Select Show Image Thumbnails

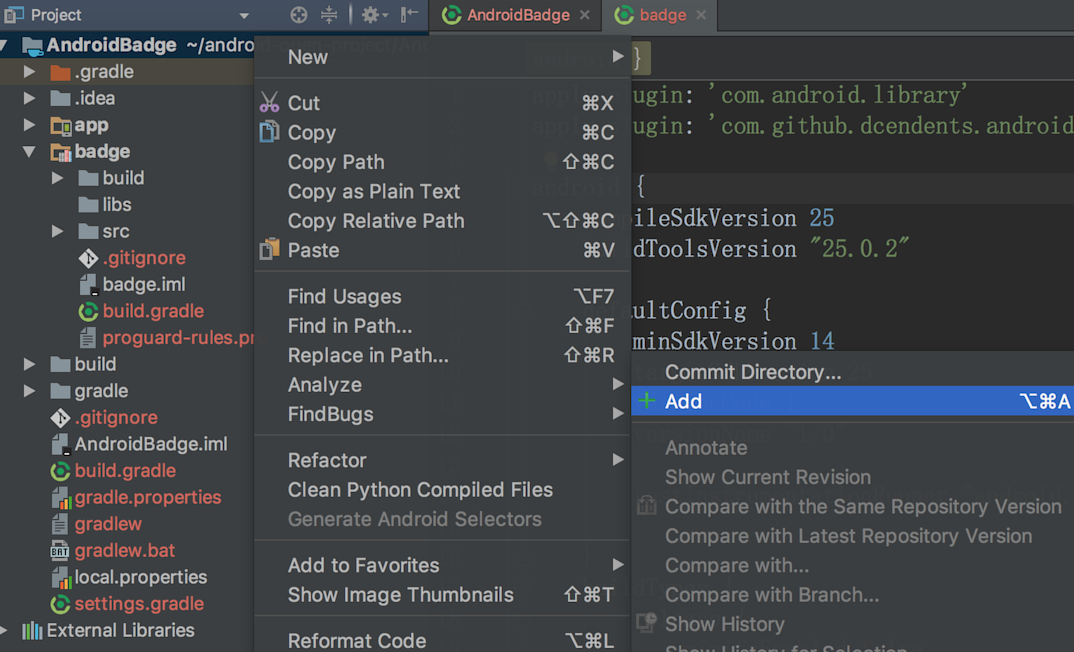coord(442,595)
